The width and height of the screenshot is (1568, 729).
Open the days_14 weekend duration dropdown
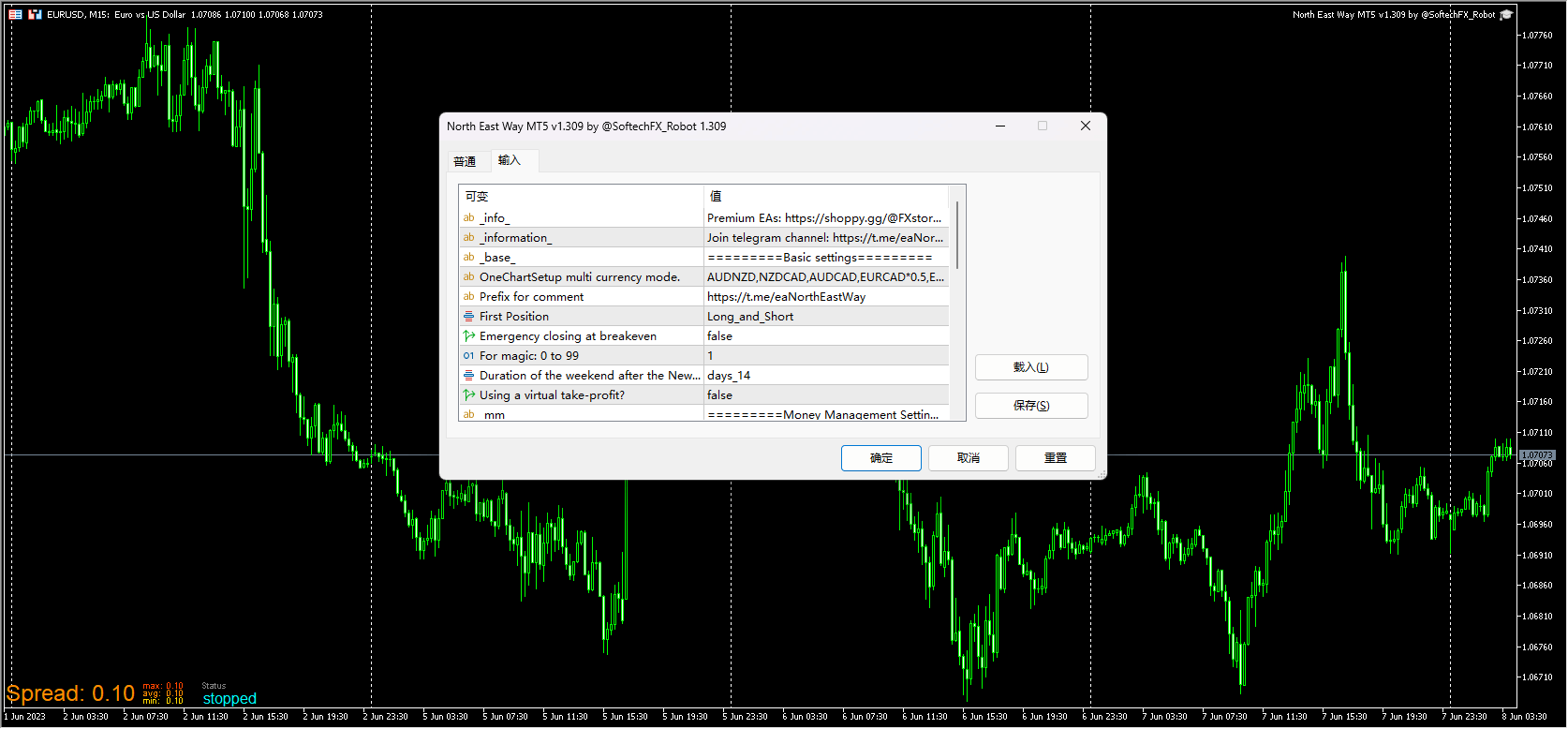(x=824, y=376)
